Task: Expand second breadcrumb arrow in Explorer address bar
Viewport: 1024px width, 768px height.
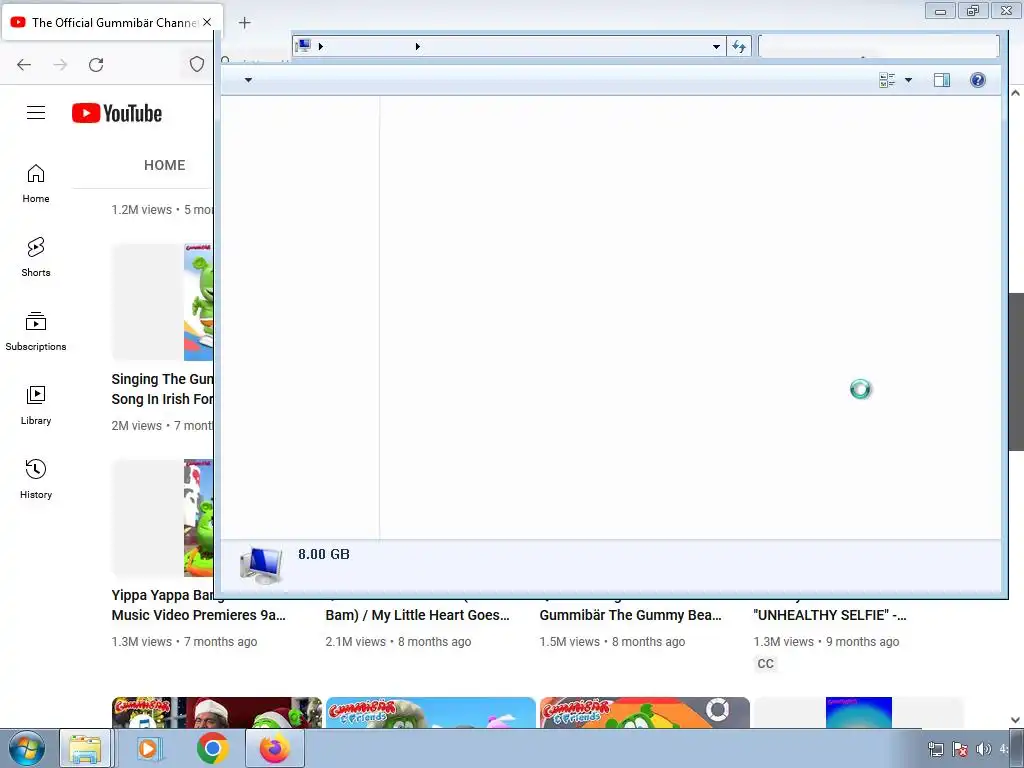Action: [418, 46]
